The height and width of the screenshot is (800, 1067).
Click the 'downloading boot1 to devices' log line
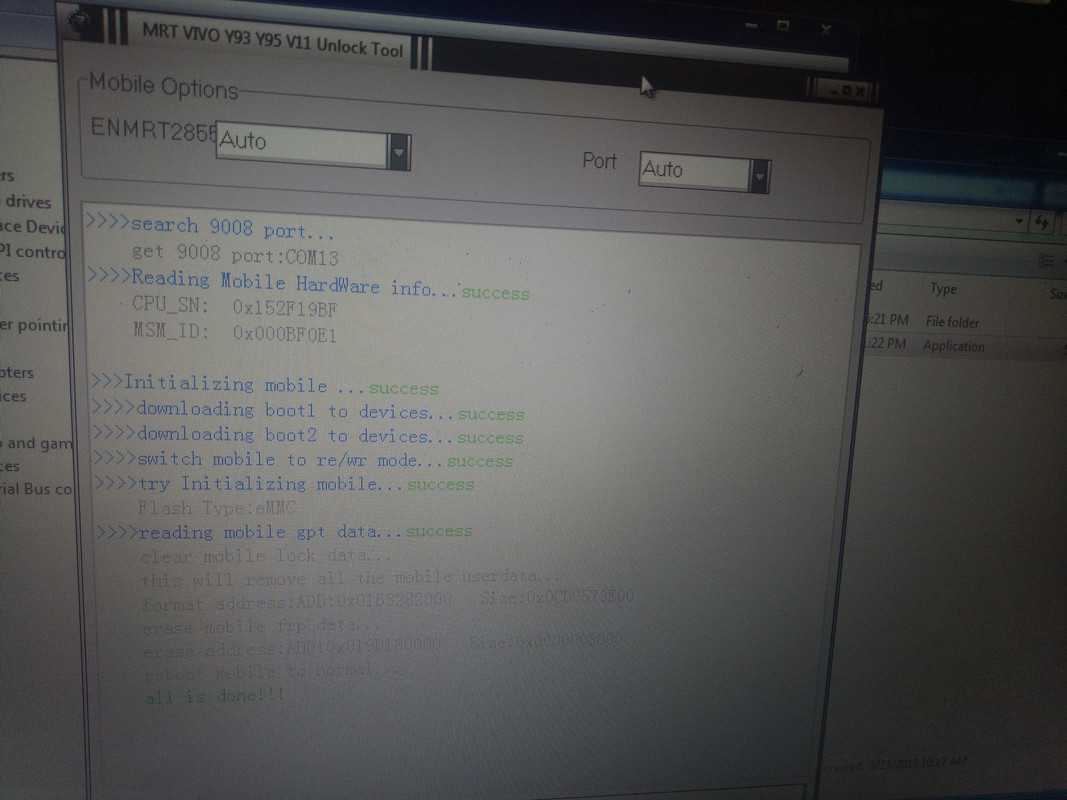point(308,411)
